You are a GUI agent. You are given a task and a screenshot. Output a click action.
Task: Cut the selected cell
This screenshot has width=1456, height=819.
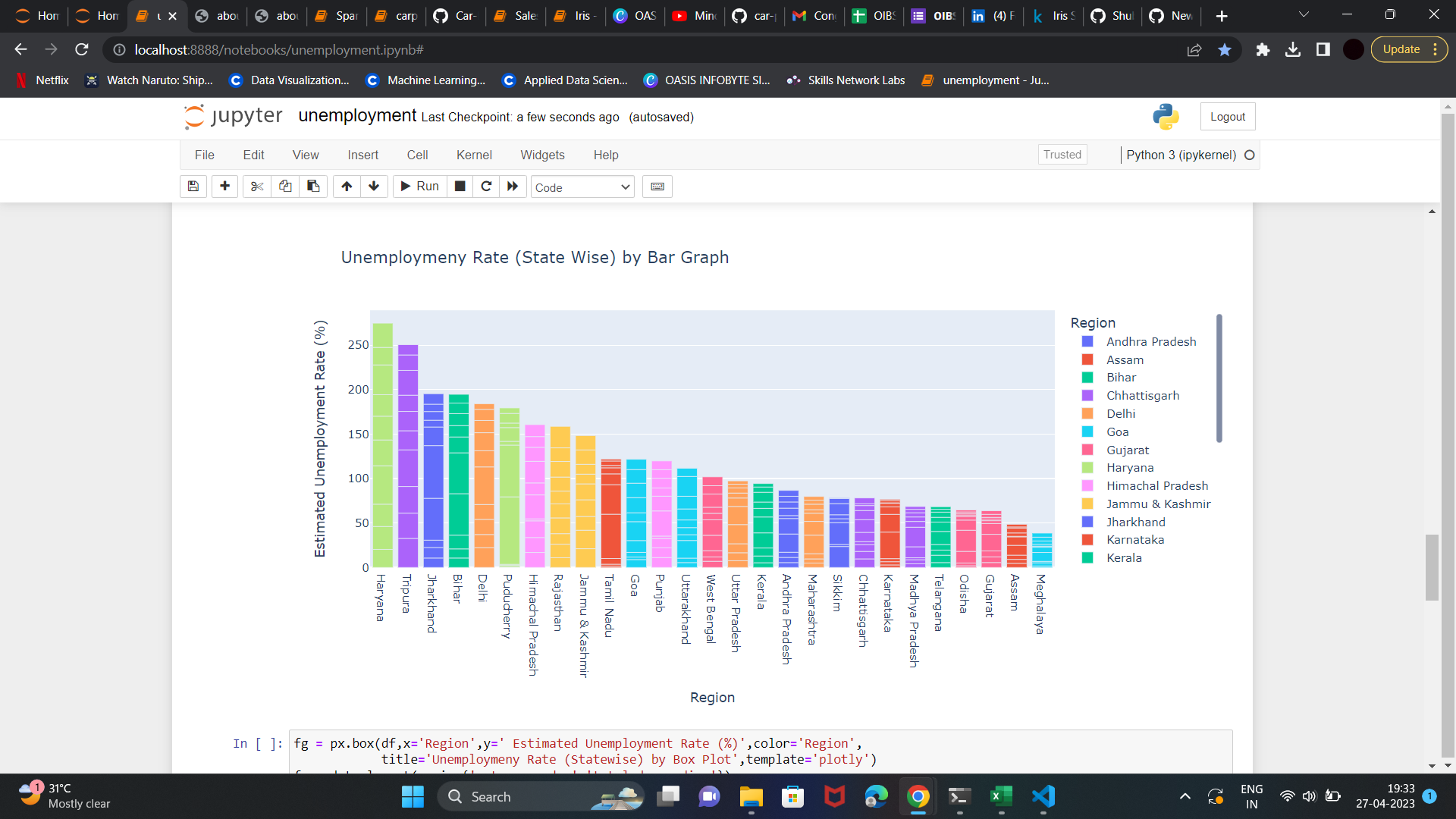[x=256, y=187]
